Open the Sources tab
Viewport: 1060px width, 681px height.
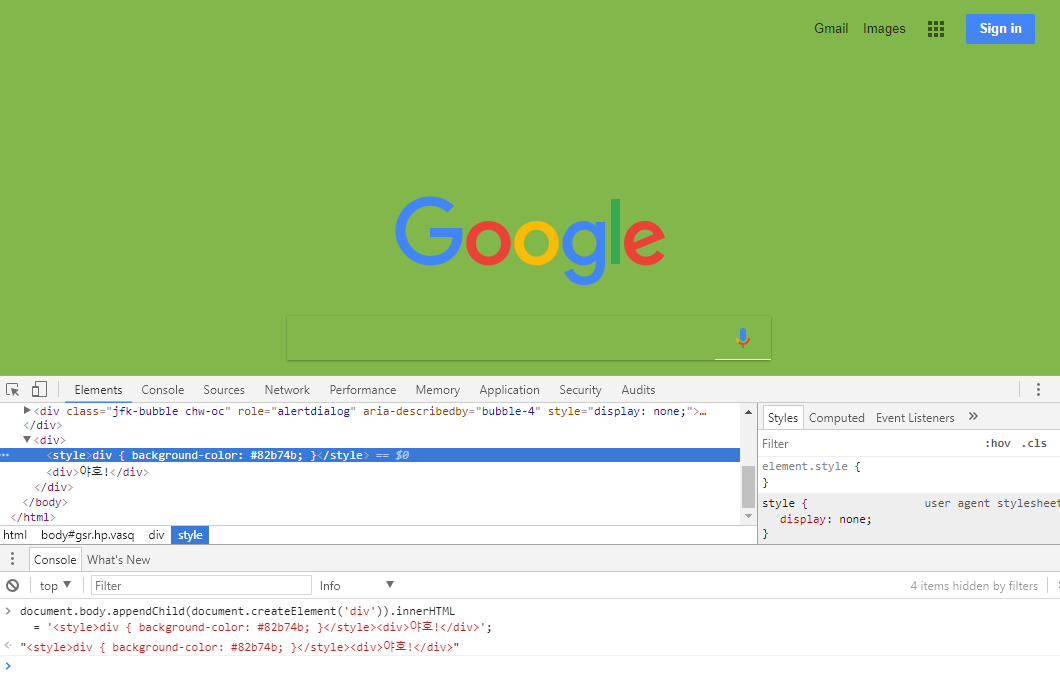[224, 390]
